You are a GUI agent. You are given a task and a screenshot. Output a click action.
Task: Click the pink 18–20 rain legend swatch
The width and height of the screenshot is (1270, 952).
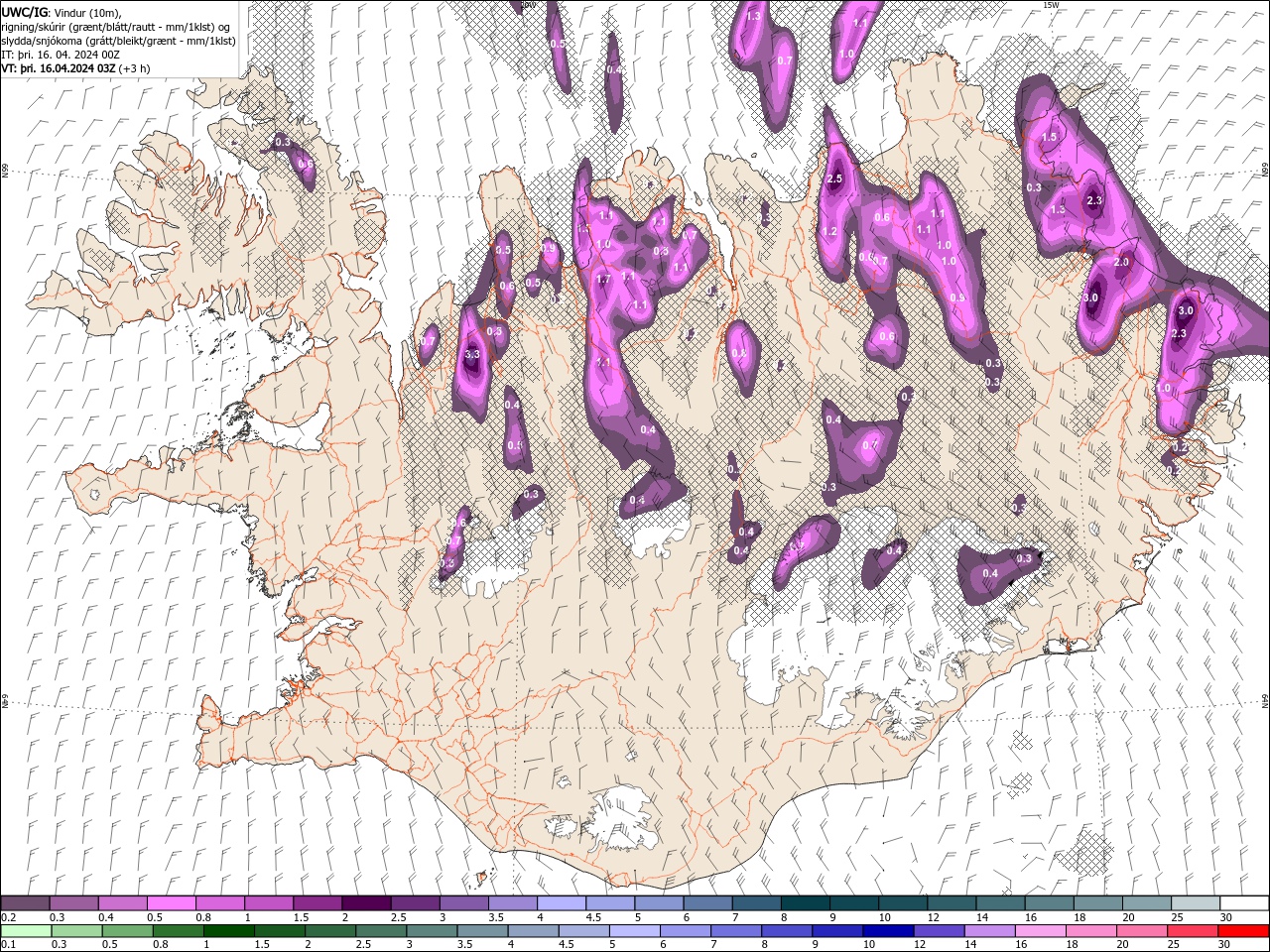(1091, 930)
